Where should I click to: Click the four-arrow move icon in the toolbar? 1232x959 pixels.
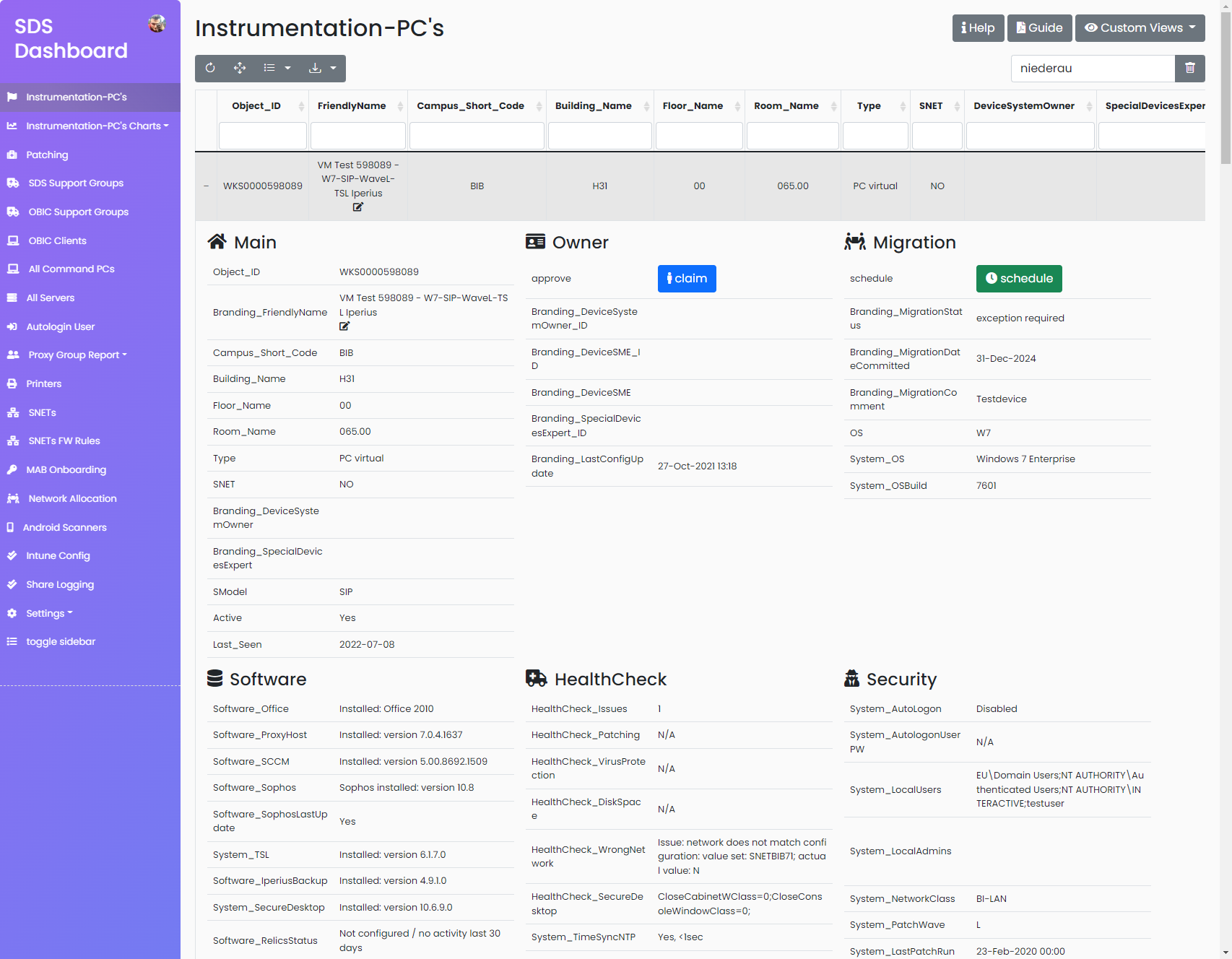click(x=240, y=68)
